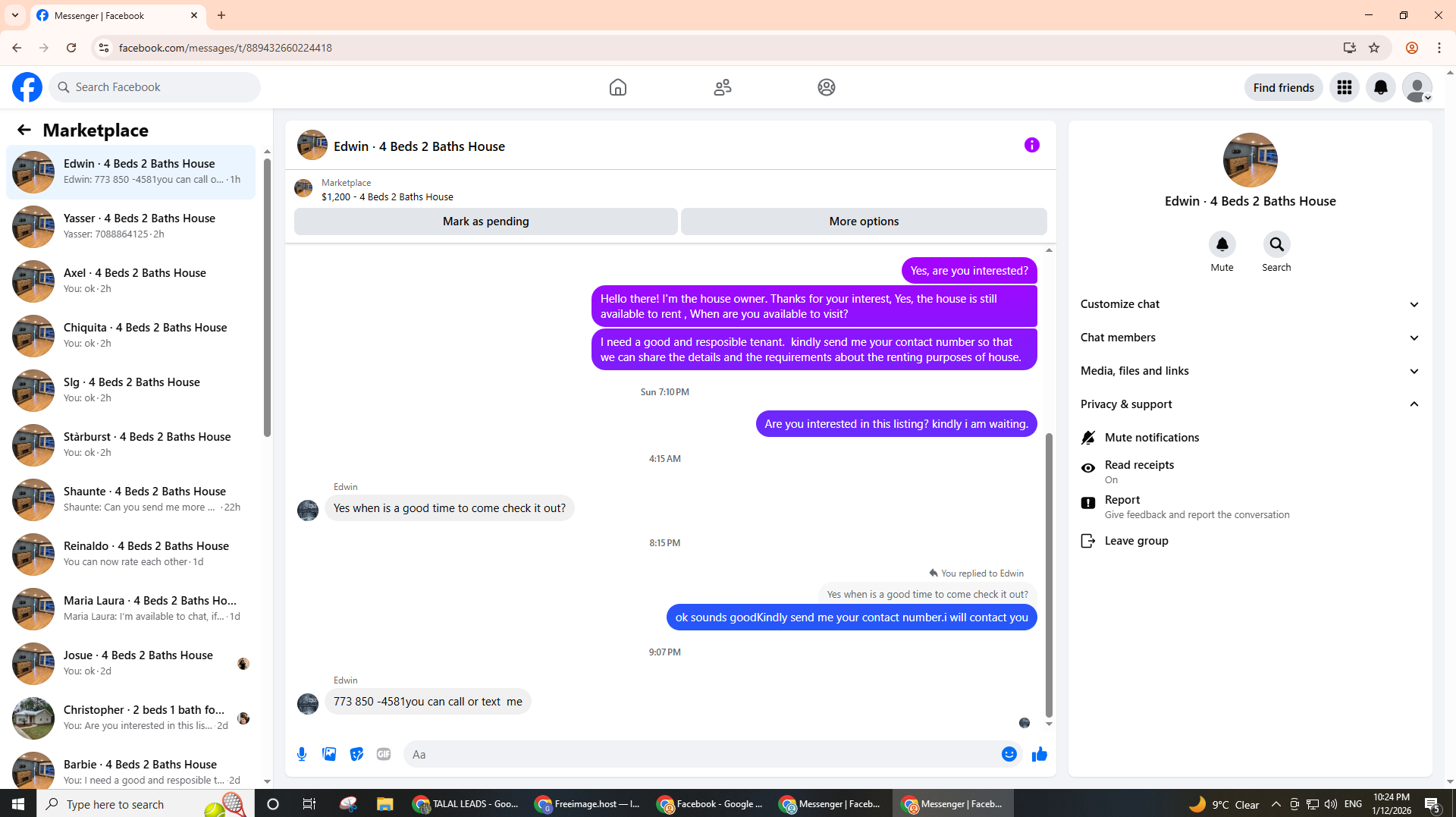
Task: Expand the Customize chat section
Action: click(1251, 304)
